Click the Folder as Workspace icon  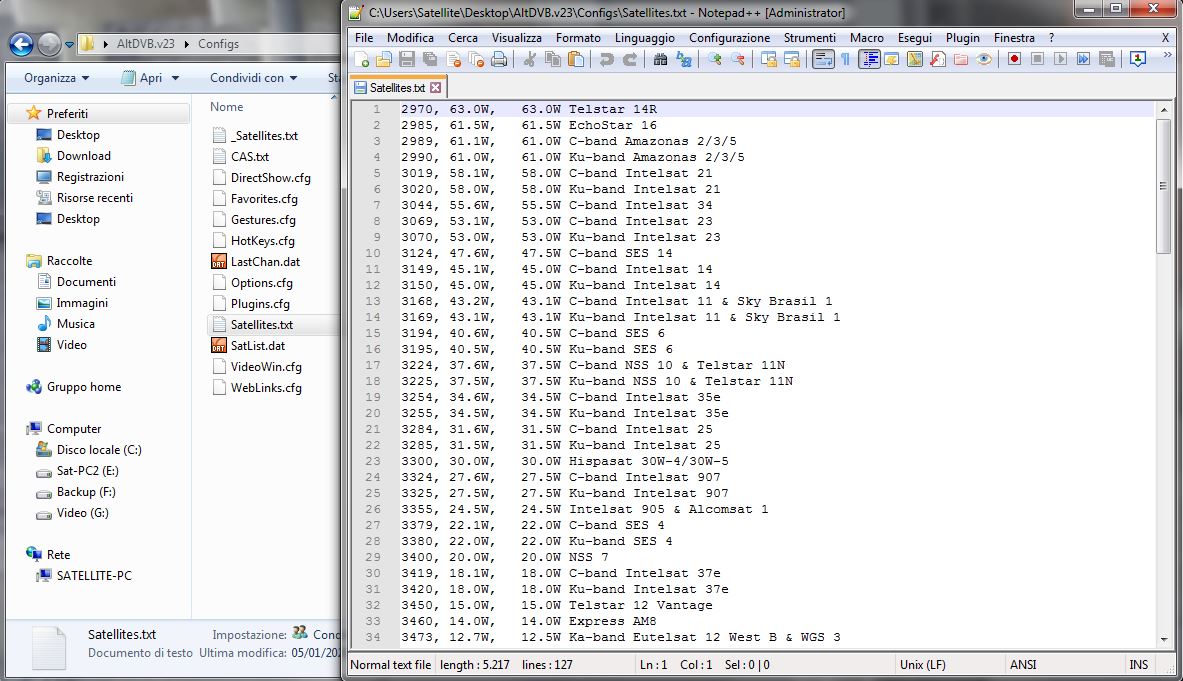961,60
